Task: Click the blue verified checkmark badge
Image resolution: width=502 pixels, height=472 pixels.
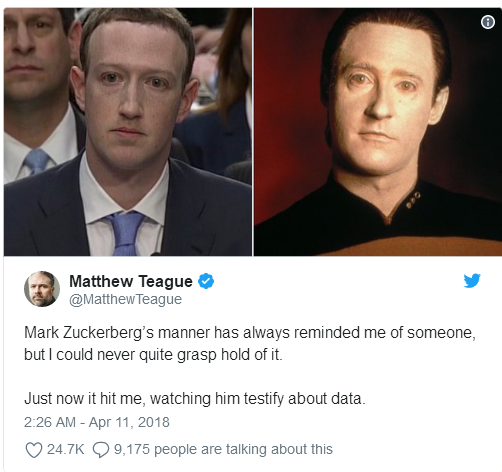Action: [206, 281]
